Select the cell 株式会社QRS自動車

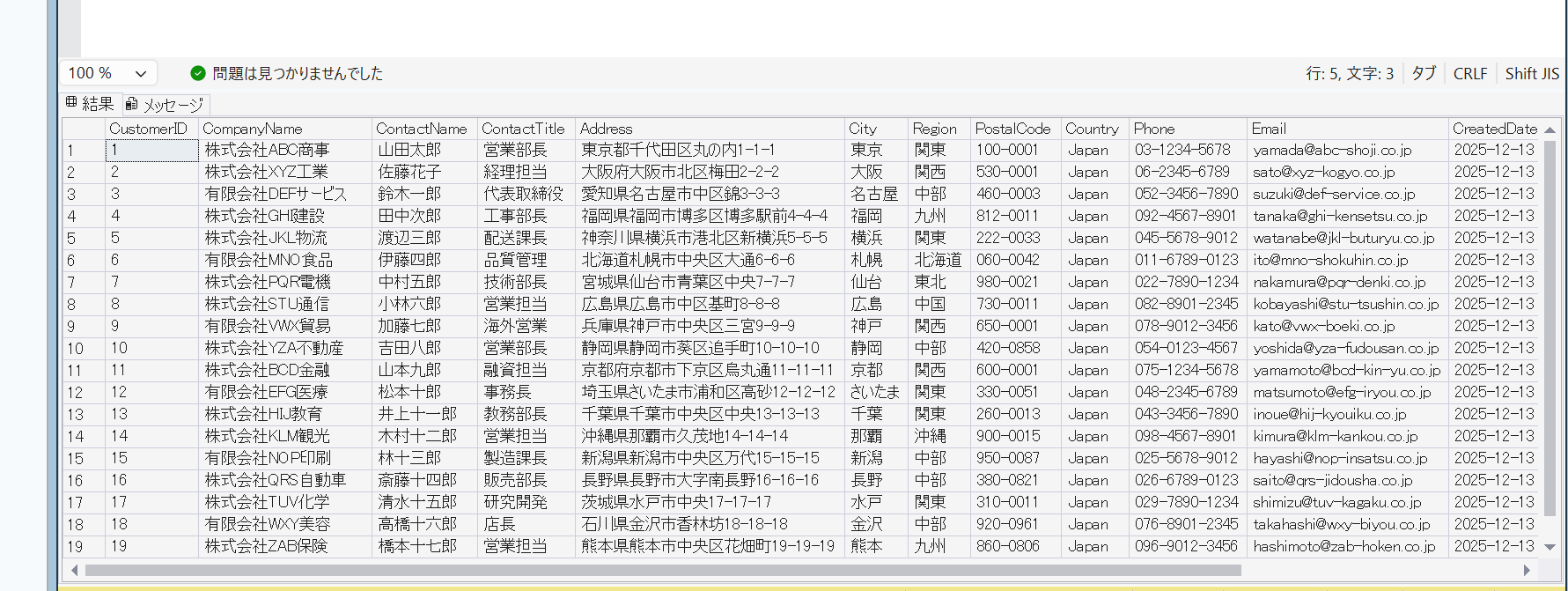tap(285, 481)
